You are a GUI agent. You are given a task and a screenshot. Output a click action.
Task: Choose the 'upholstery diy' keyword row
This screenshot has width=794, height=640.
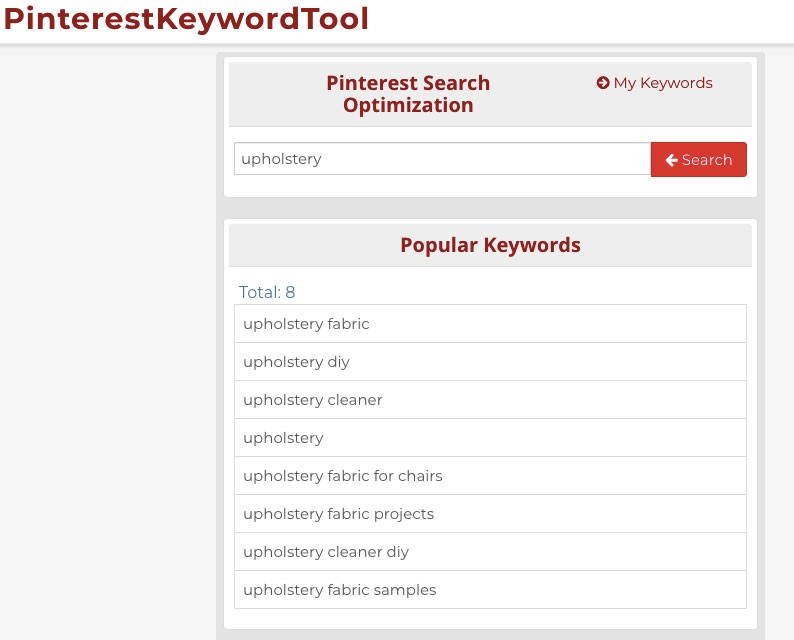click(296, 362)
